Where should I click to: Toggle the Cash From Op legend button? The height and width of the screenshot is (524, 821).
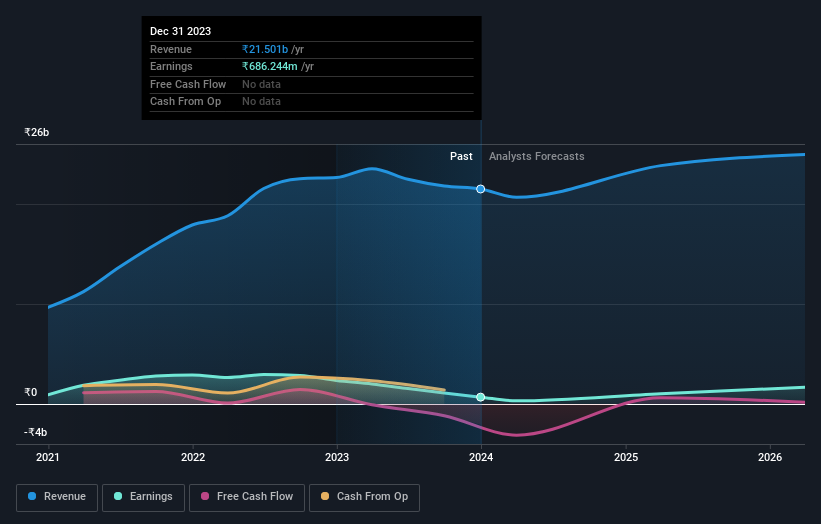coord(364,497)
